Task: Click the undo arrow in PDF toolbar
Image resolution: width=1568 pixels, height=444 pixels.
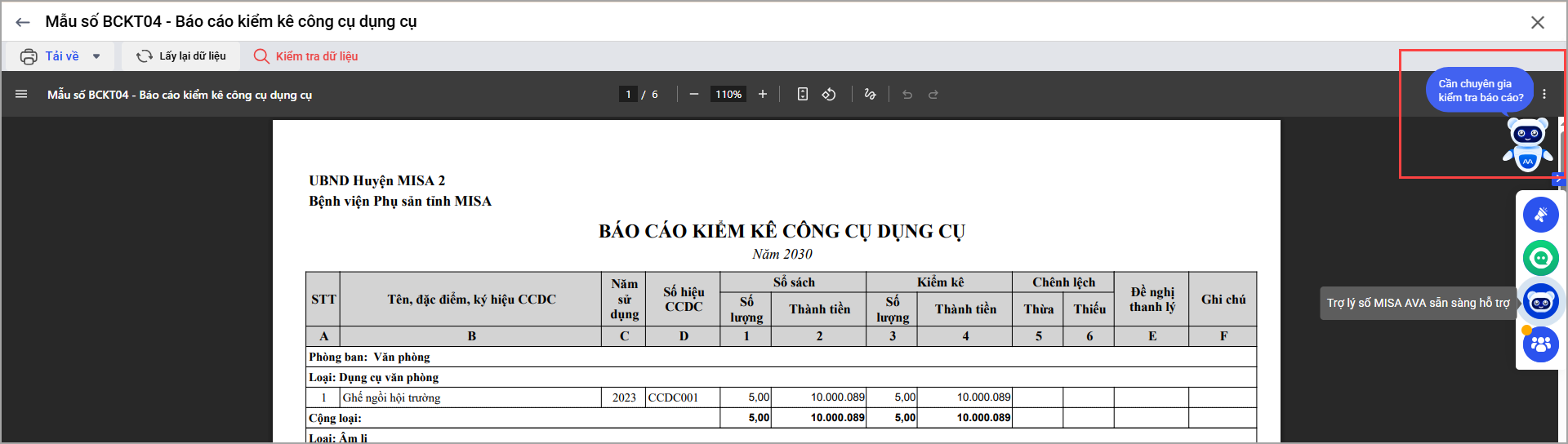Action: pos(907,95)
